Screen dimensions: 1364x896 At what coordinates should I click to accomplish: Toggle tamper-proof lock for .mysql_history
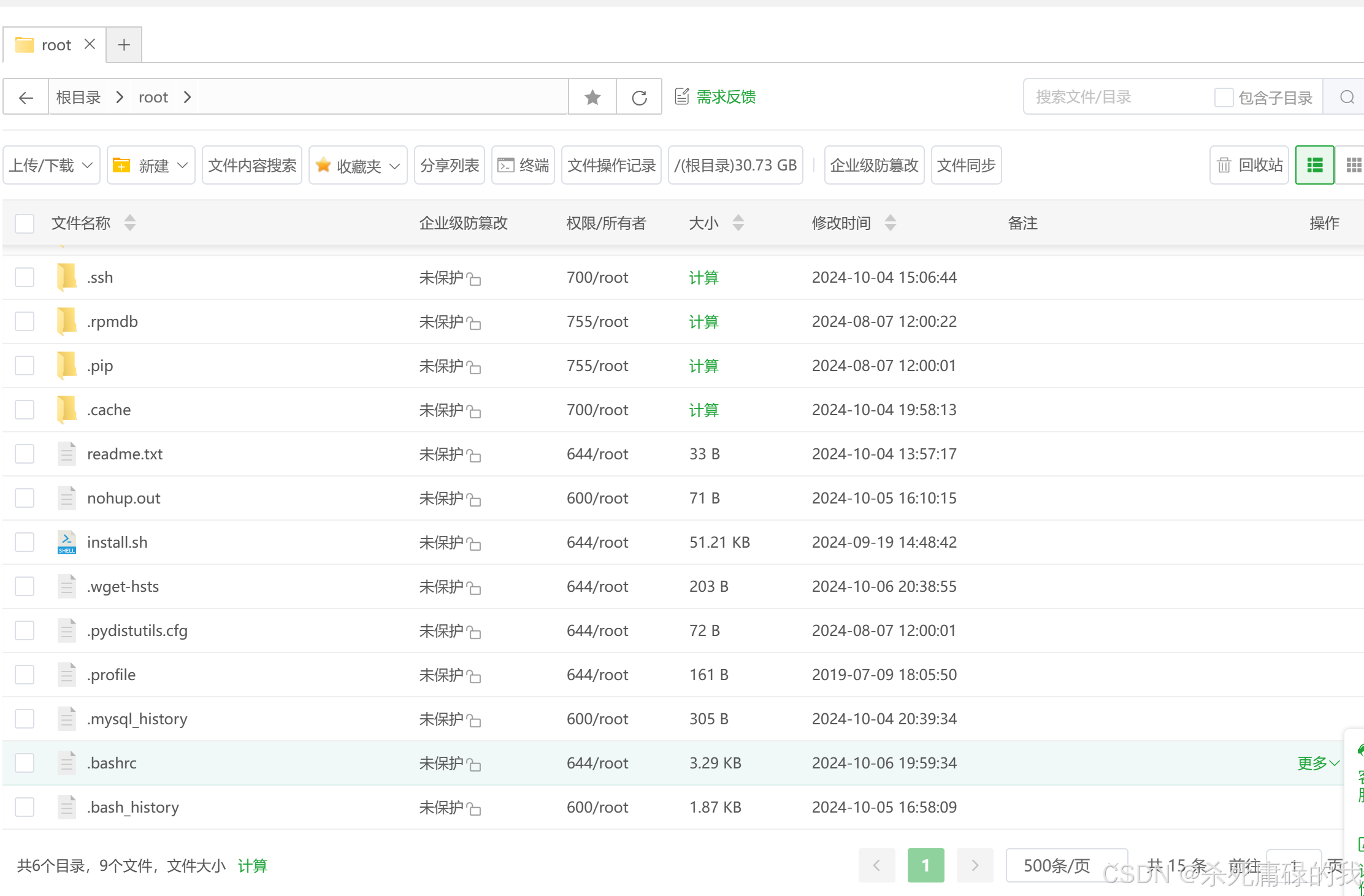point(473,721)
